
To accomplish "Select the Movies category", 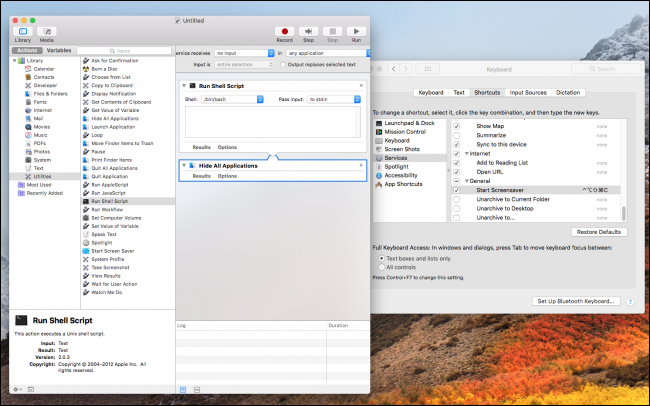I will coord(42,127).
